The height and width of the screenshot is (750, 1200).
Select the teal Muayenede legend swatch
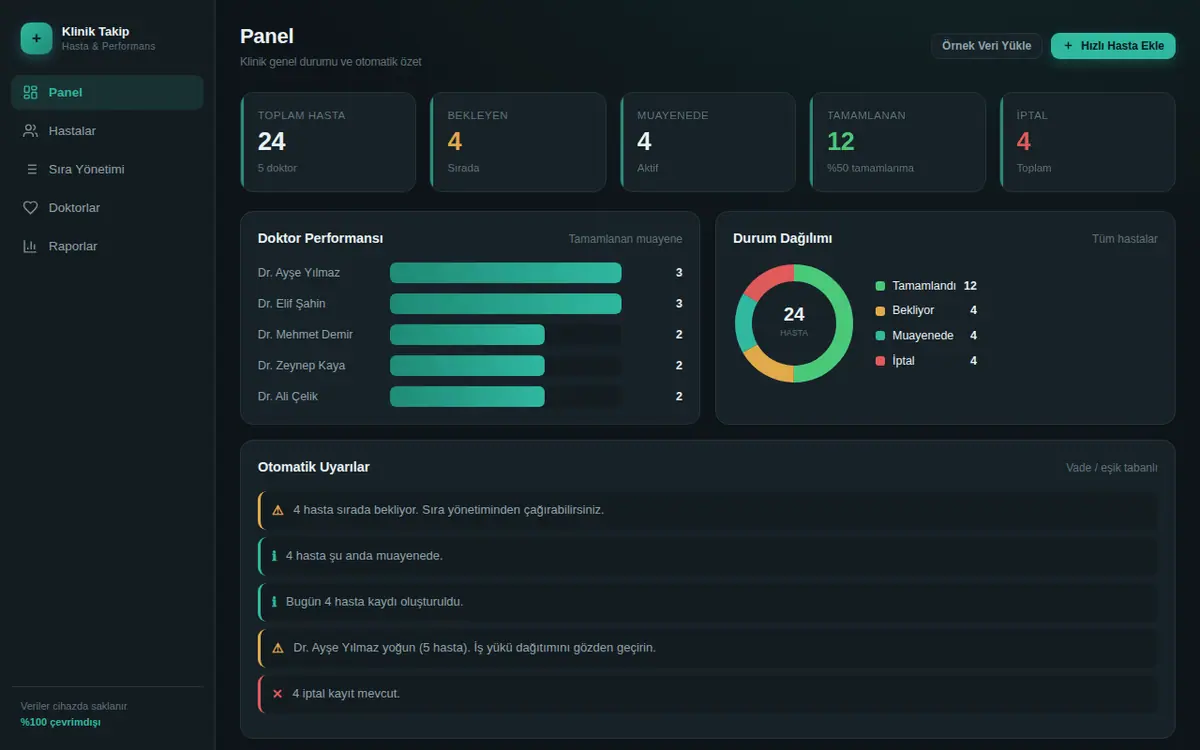coord(880,336)
